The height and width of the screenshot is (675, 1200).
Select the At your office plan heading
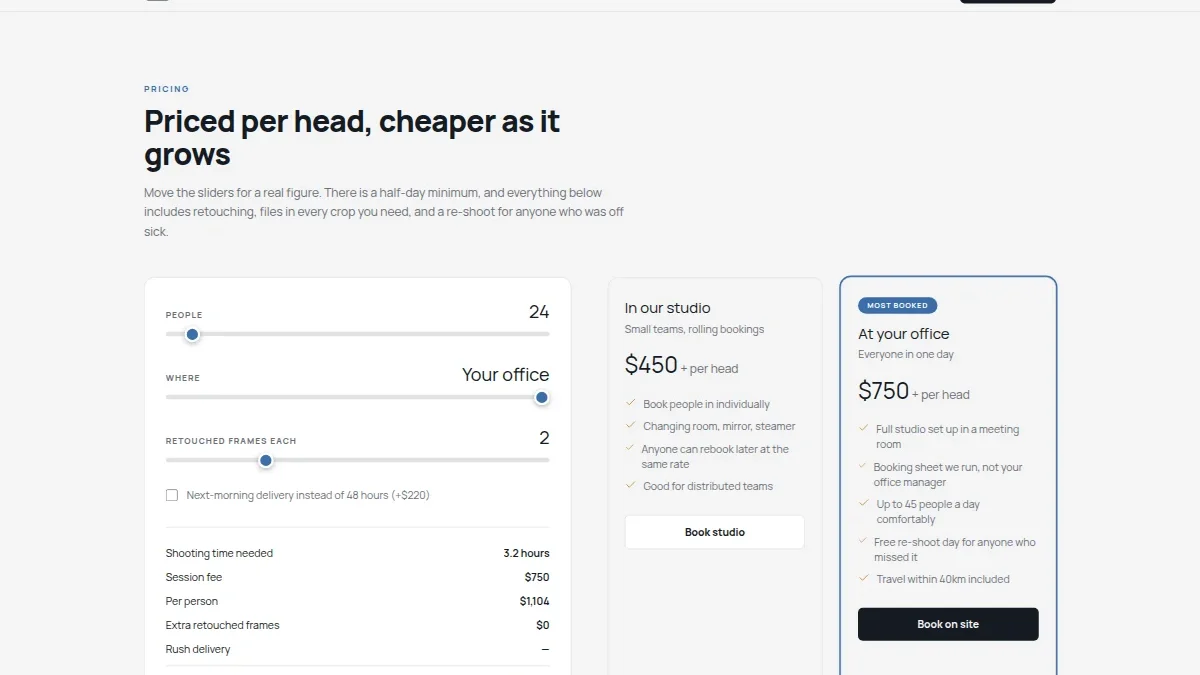(x=904, y=334)
